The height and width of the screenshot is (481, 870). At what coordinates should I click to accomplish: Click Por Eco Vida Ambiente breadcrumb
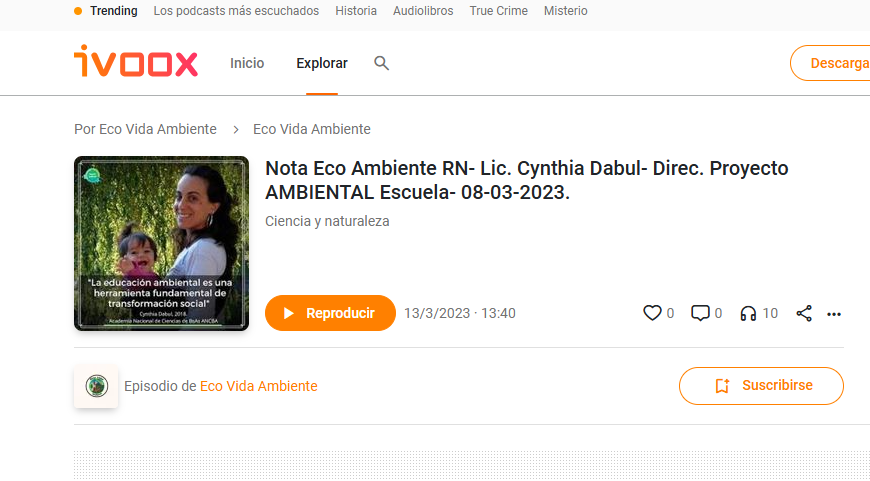click(x=145, y=129)
